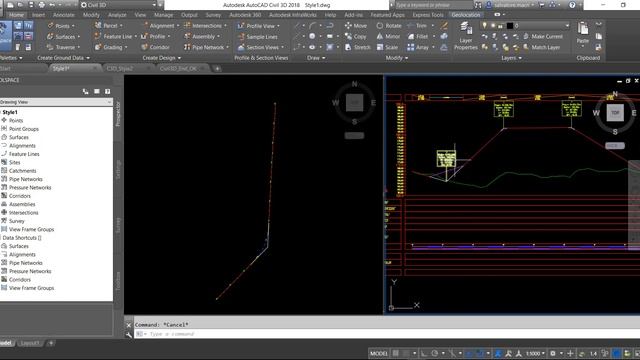Click the Profile View tool
Viewport: 640px width, 360px height.
(259, 26)
